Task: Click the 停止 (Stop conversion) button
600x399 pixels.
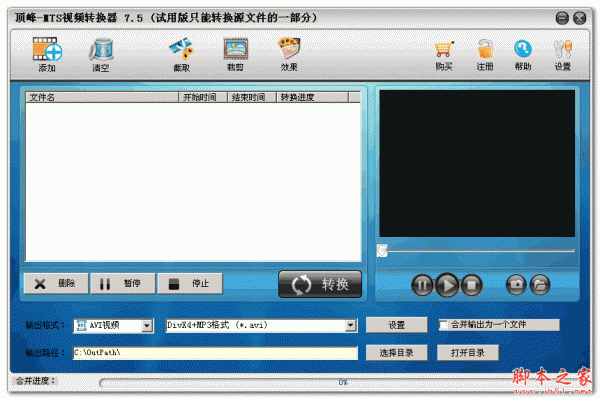Action: (x=190, y=283)
